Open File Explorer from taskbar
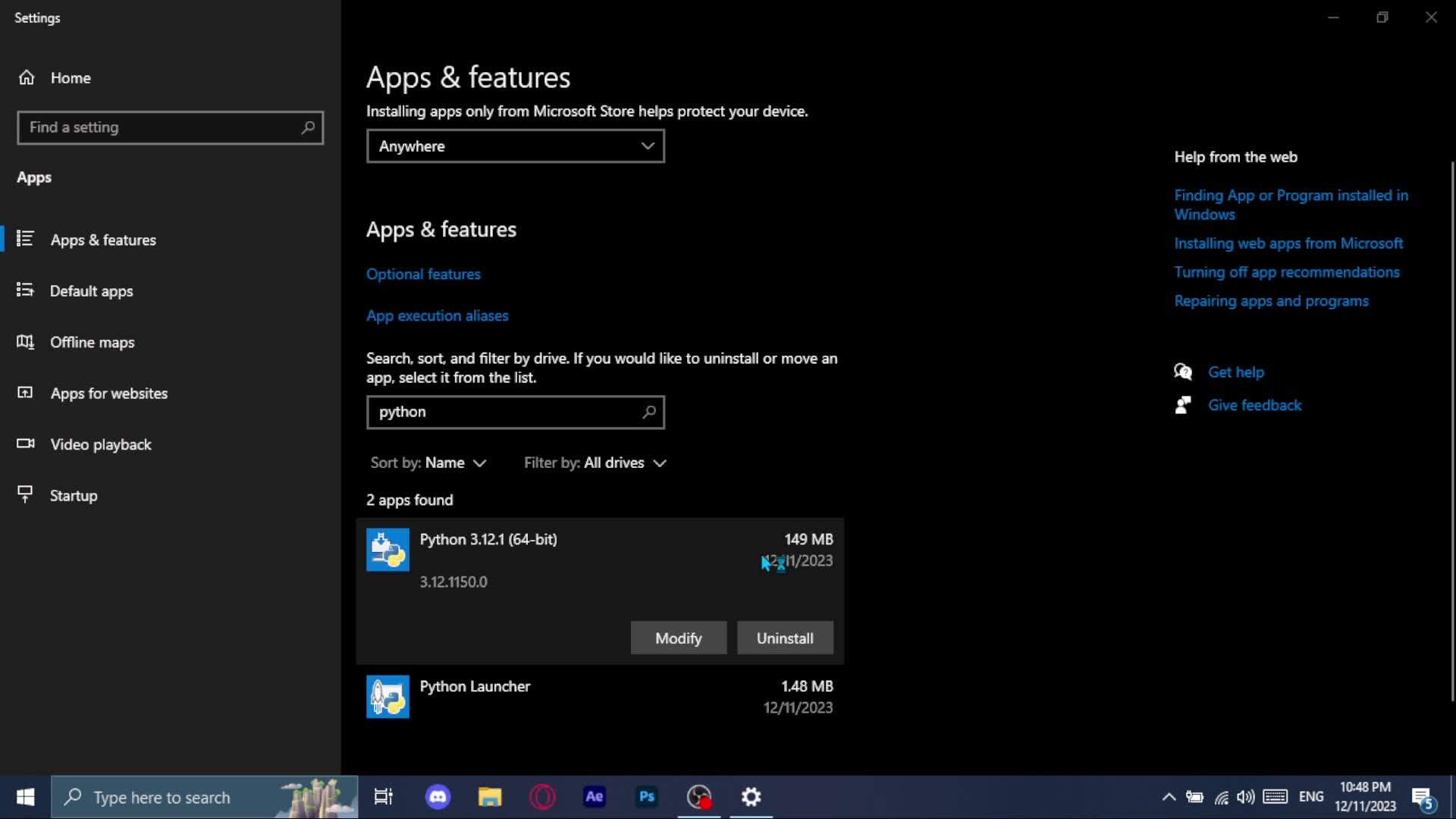The height and width of the screenshot is (819, 1456). [490, 797]
